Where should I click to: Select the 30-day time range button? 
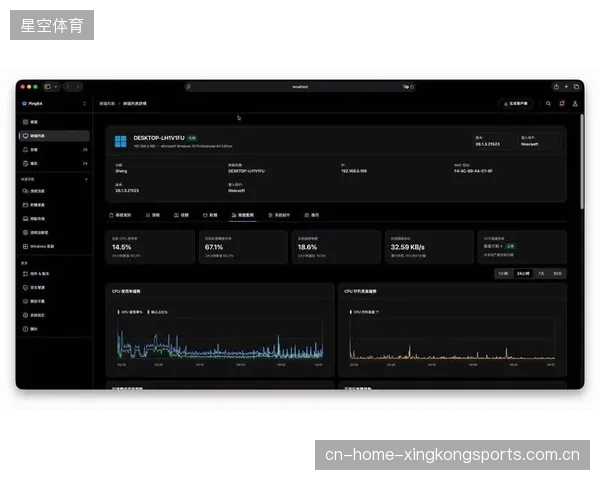click(557, 274)
